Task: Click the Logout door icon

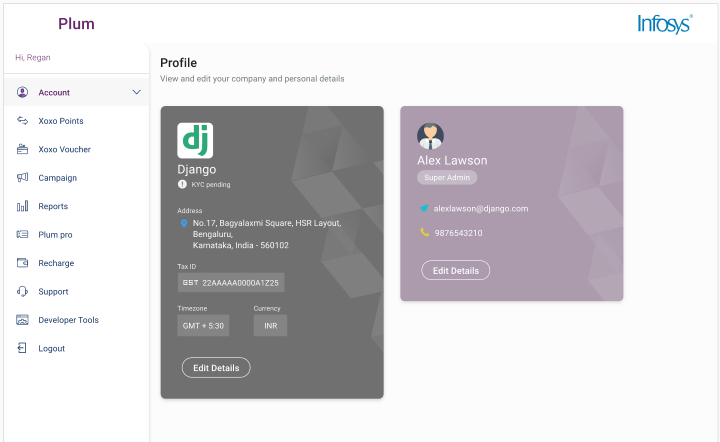Action: (22, 348)
